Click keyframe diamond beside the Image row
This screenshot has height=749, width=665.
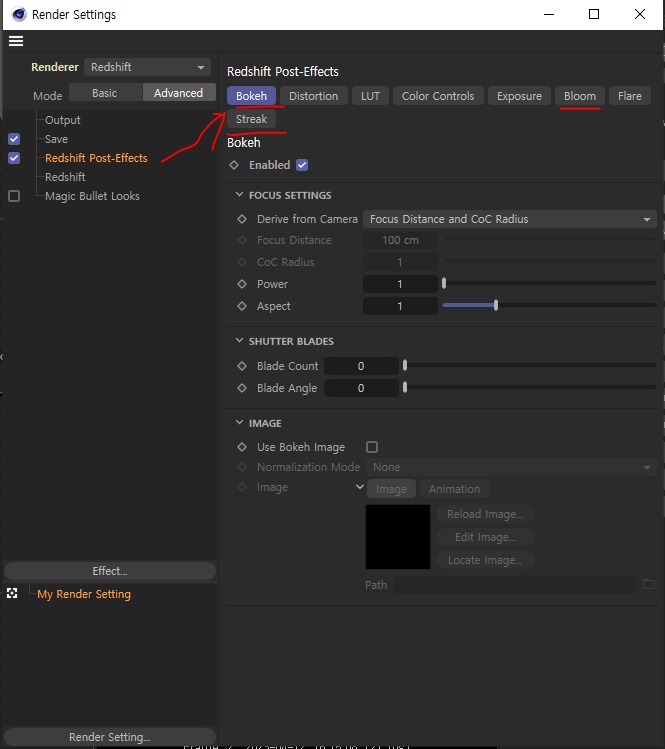click(242, 487)
